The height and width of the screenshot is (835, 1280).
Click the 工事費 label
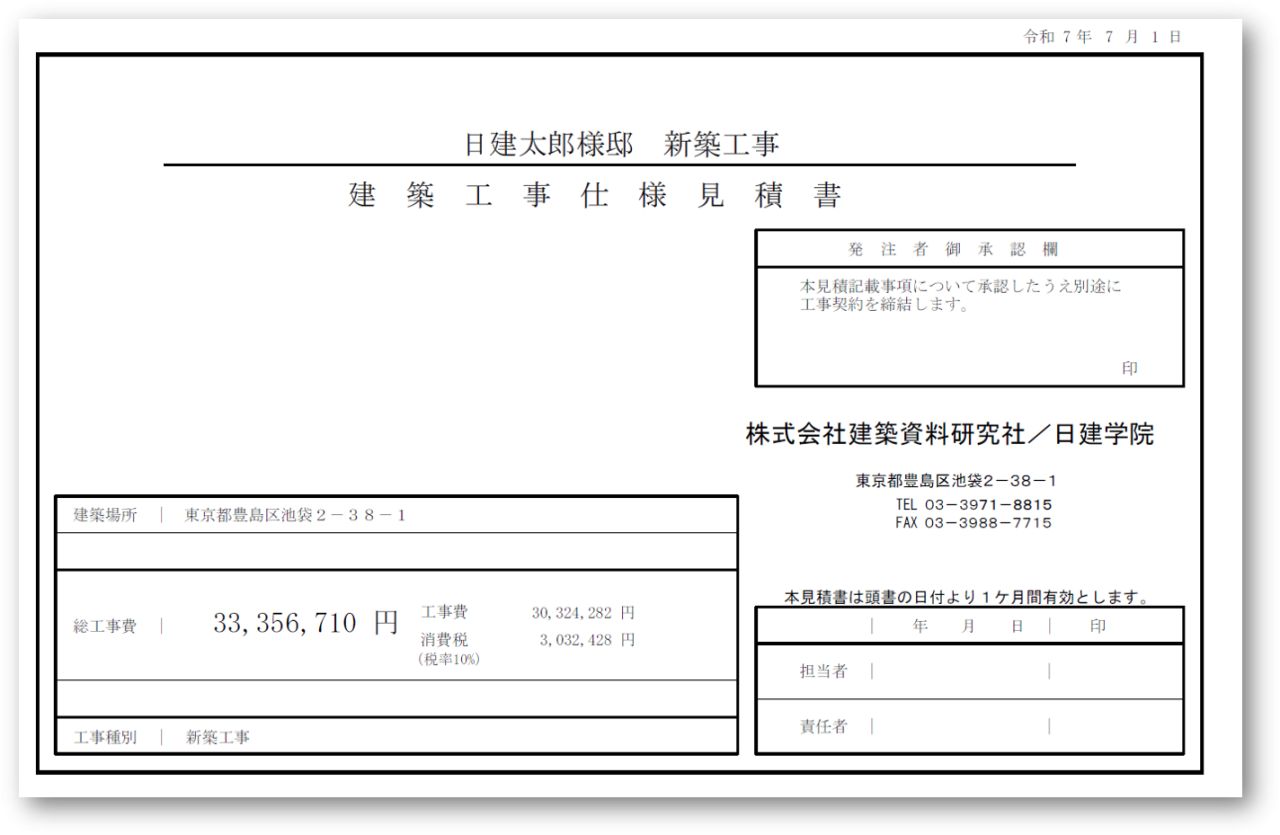coord(443,612)
